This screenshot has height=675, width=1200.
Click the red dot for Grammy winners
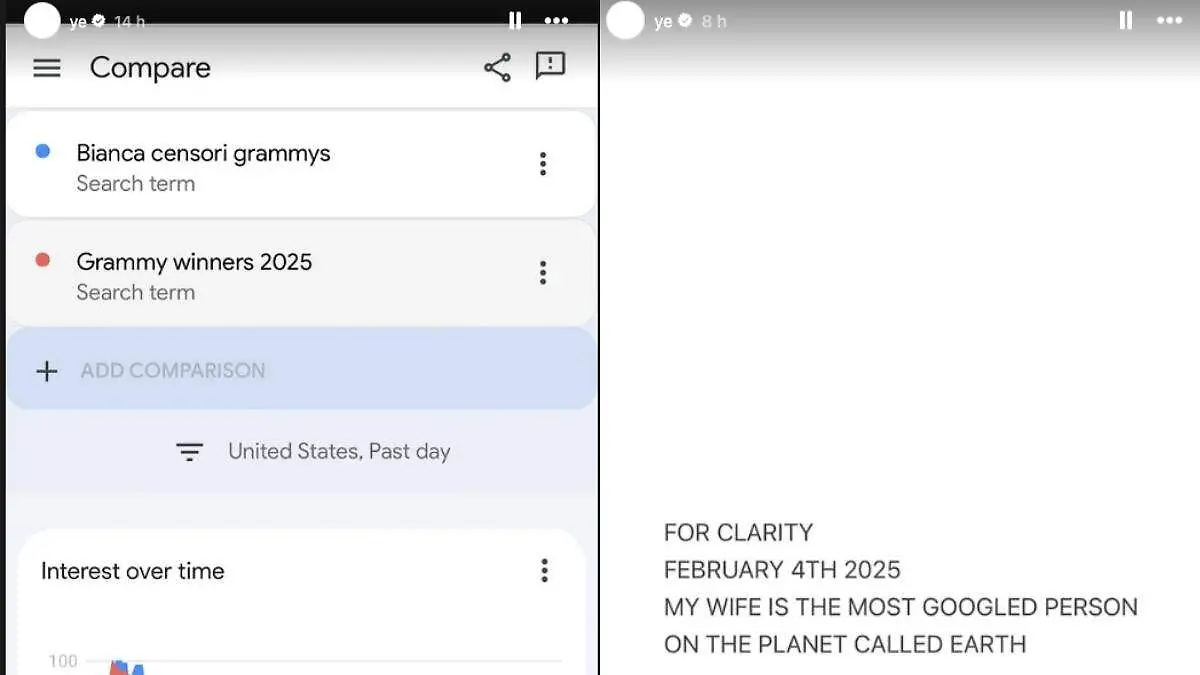click(x=43, y=260)
